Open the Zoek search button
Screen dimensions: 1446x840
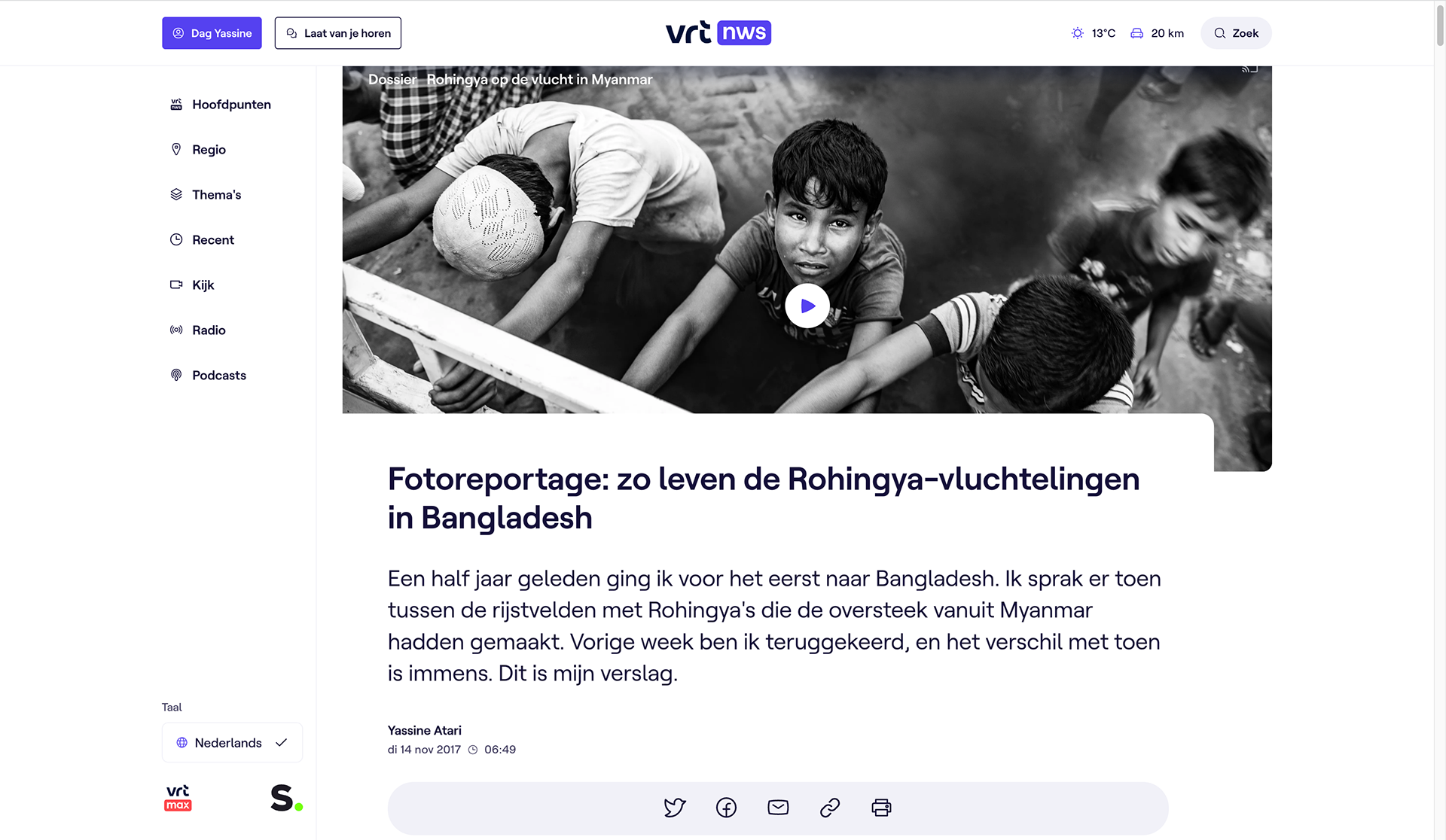tap(1236, 33)
